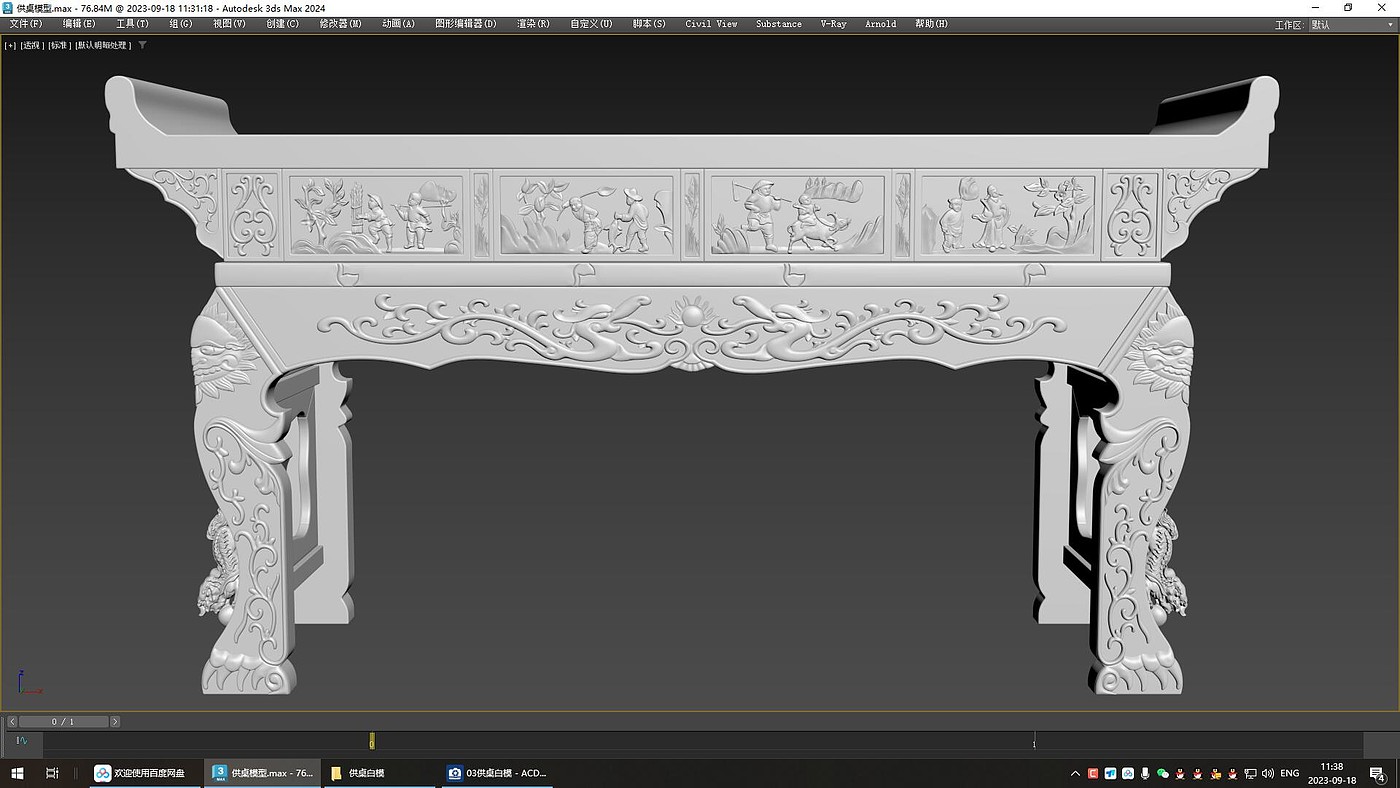Step time slider to next frame arrow
The width and height of the screenshot is (1400, 788).
115,721
